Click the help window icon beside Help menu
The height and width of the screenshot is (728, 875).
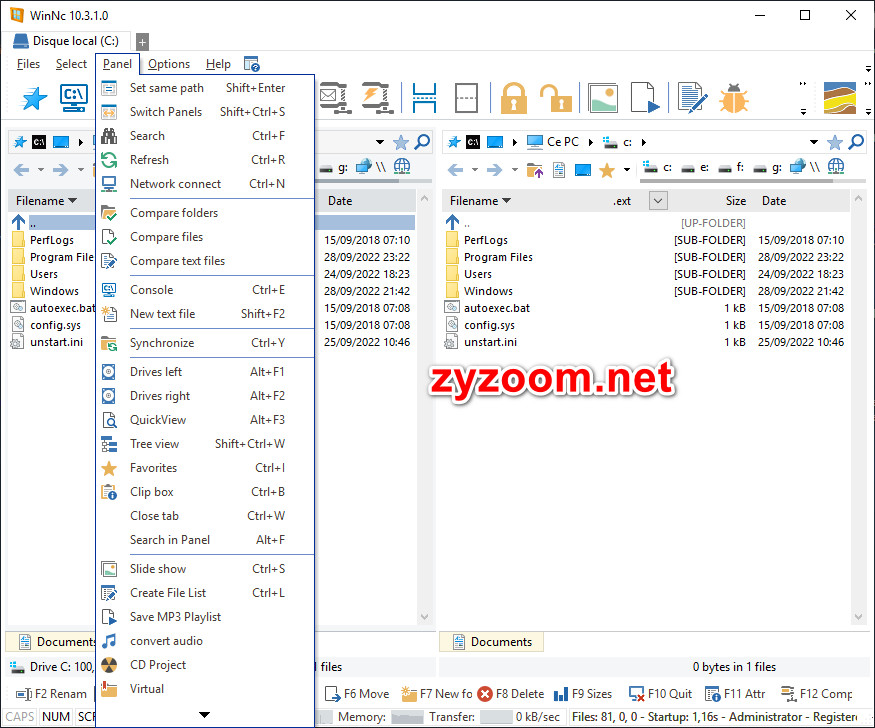coord(252,64)
